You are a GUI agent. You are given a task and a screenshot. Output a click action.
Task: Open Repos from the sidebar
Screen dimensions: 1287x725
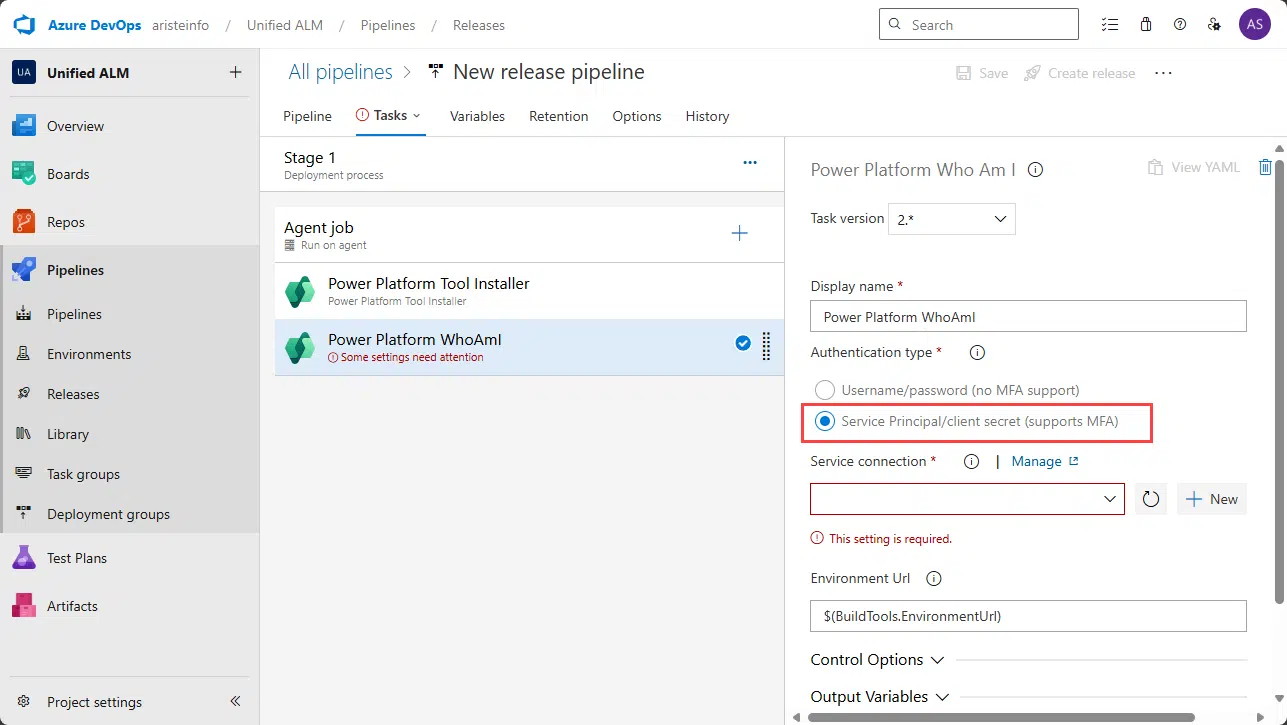(x=65, y=222)
